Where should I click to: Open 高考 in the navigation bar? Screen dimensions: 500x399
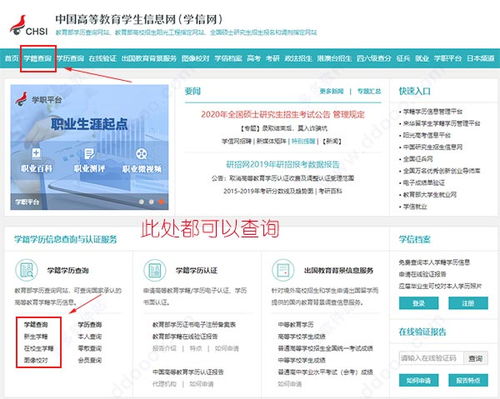tap(254, 58)
